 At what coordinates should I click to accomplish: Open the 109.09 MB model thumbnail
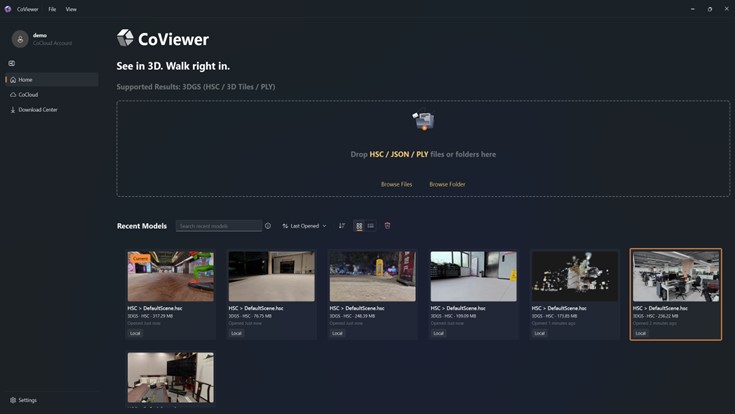473,276
